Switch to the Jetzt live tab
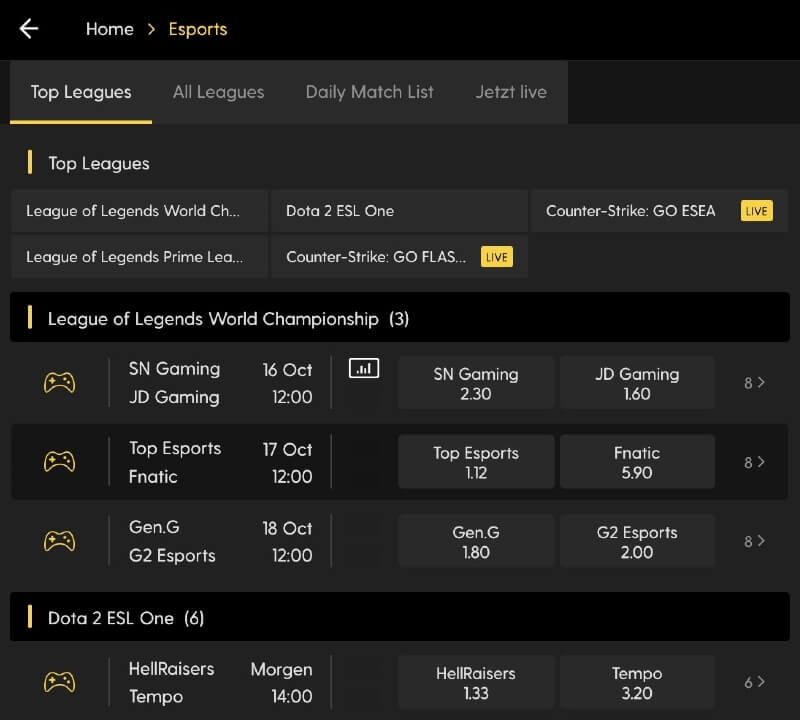This screenshot has width=800, height=720. pyautogui.click(x=511, y=92)
